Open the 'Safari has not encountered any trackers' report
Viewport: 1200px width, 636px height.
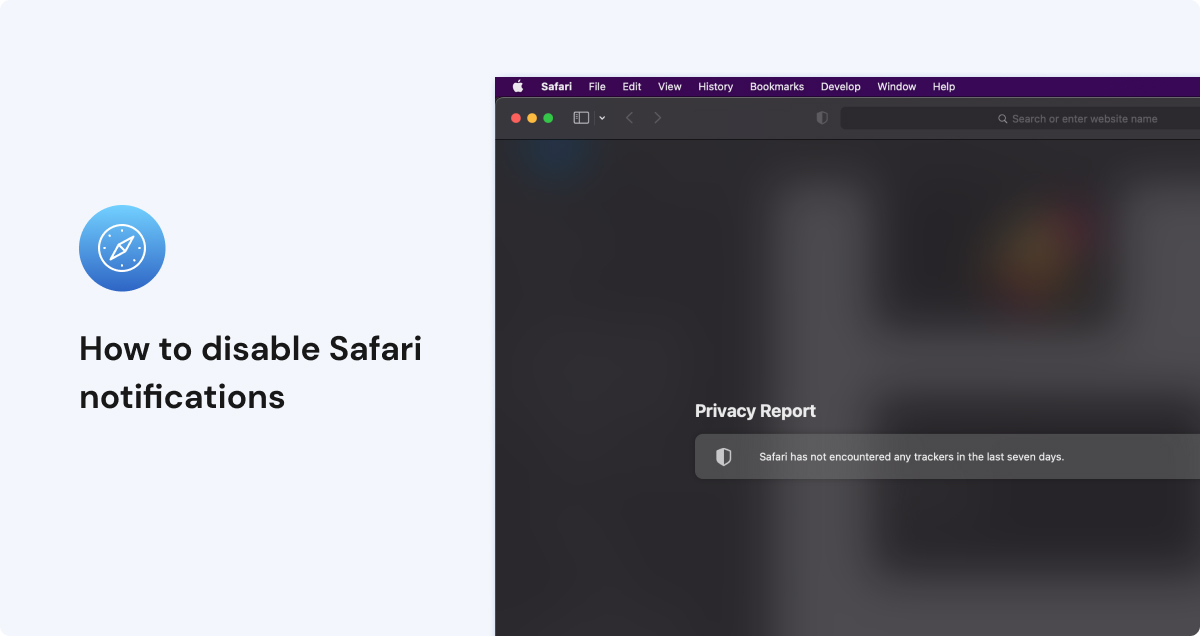[947, 457]
